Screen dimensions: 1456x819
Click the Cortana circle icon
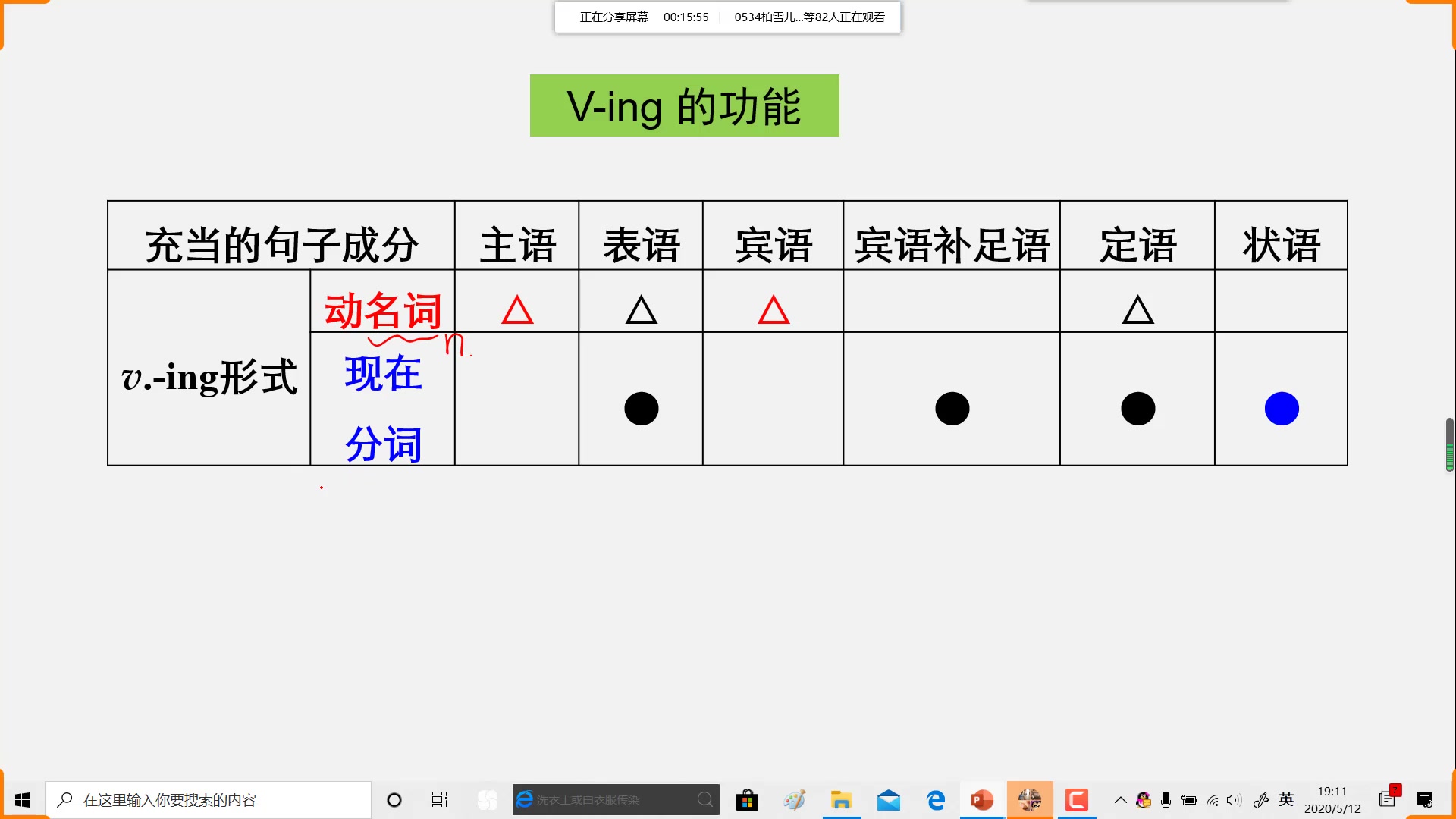[394, 800]
